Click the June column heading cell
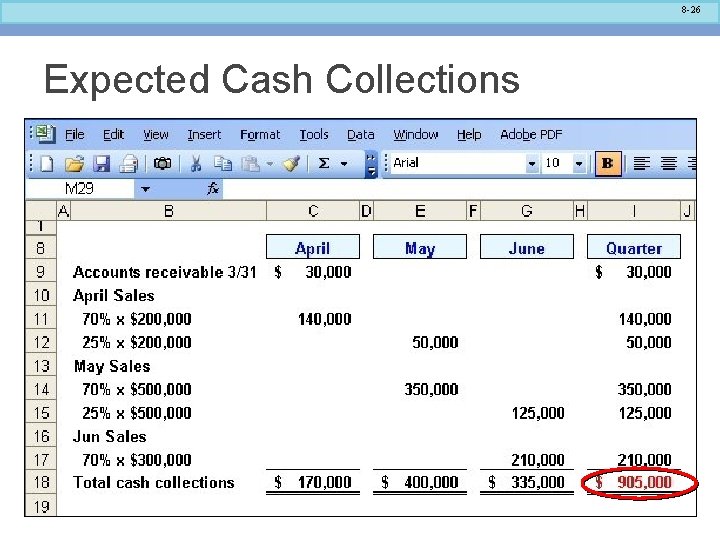 (527, 247)
